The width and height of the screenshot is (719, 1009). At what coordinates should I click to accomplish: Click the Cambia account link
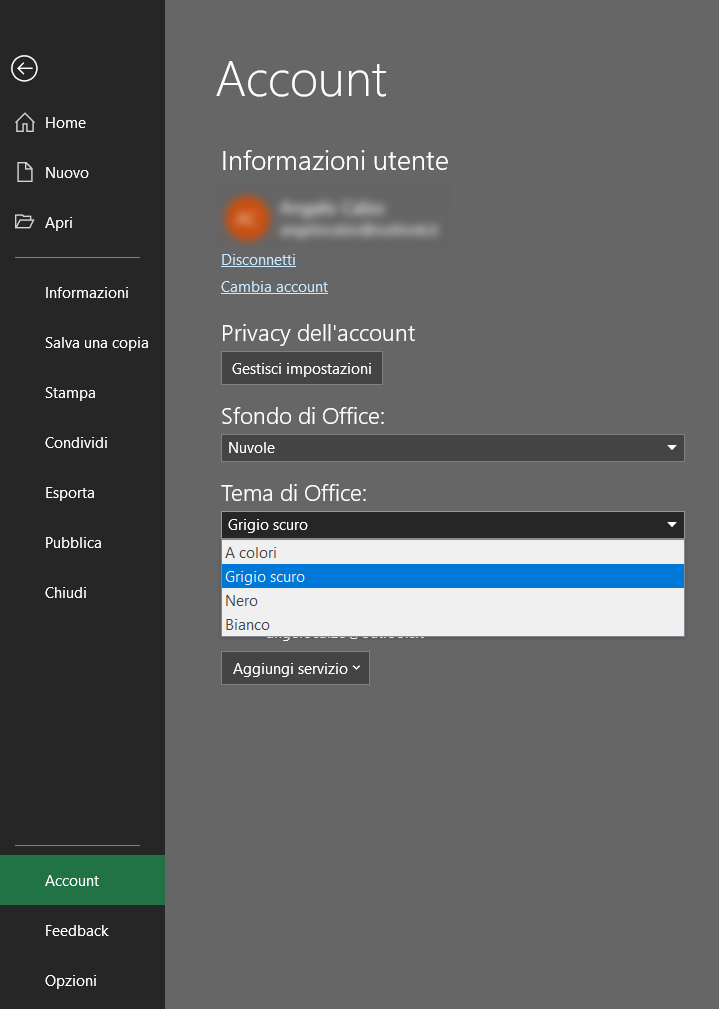point(274,286)
